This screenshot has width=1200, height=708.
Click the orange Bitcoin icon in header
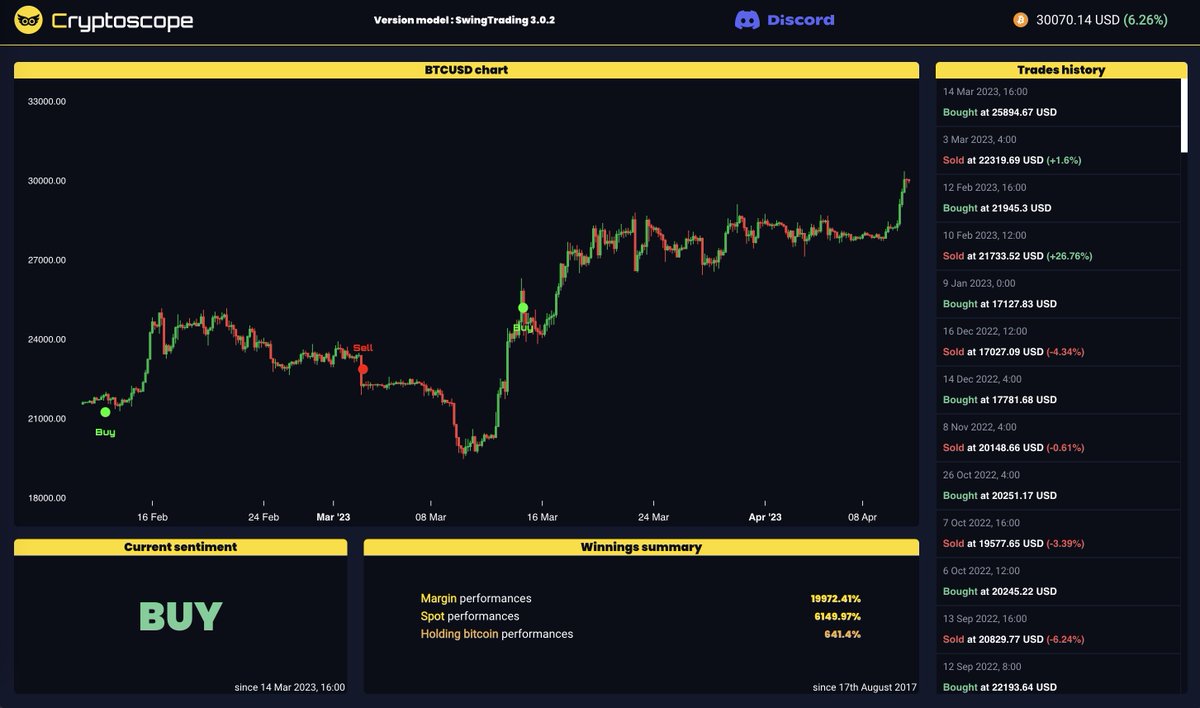tap(1020, 20)
